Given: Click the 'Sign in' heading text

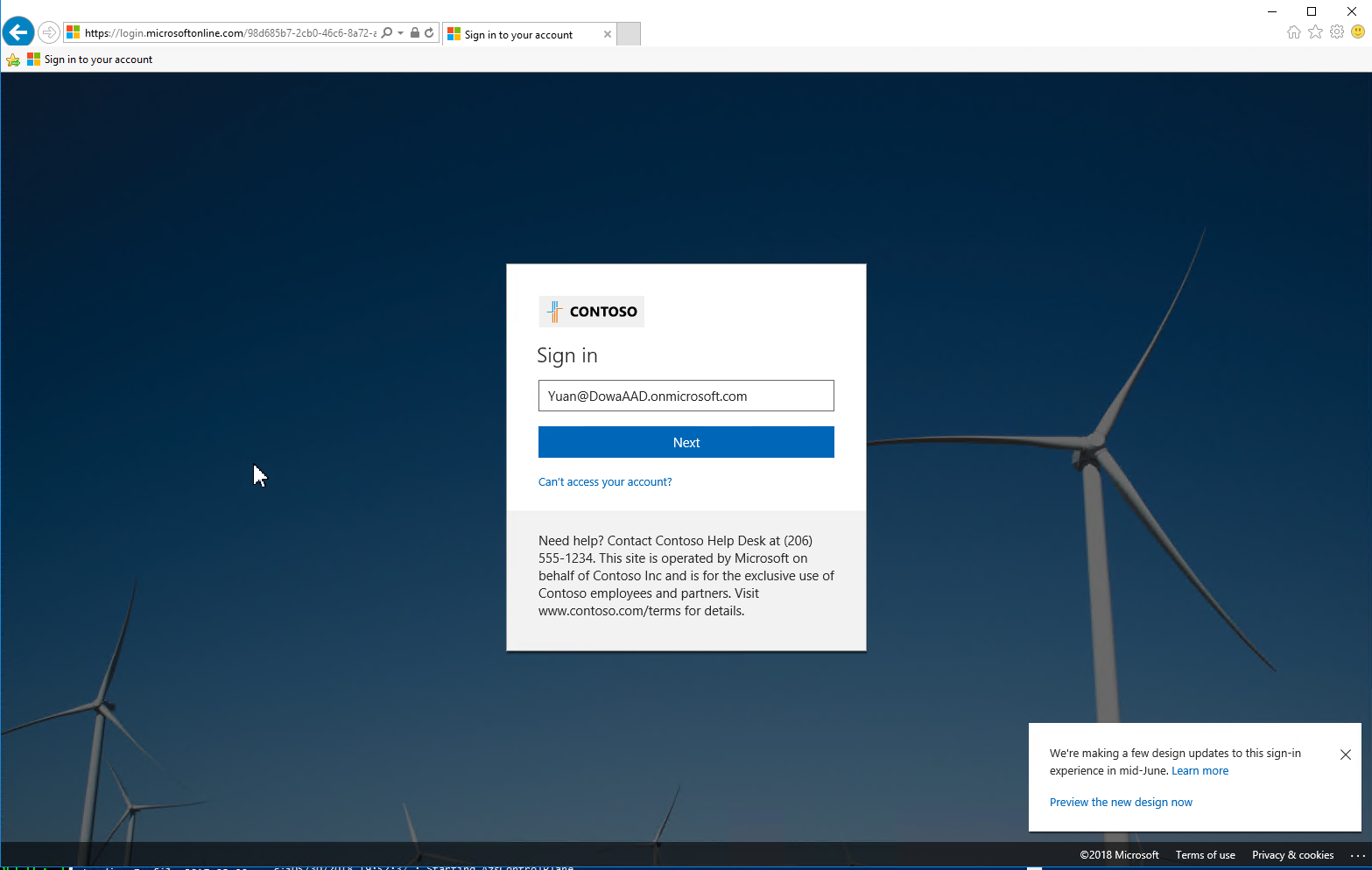Looking at the screenshot, I should [x=567, y=355].
